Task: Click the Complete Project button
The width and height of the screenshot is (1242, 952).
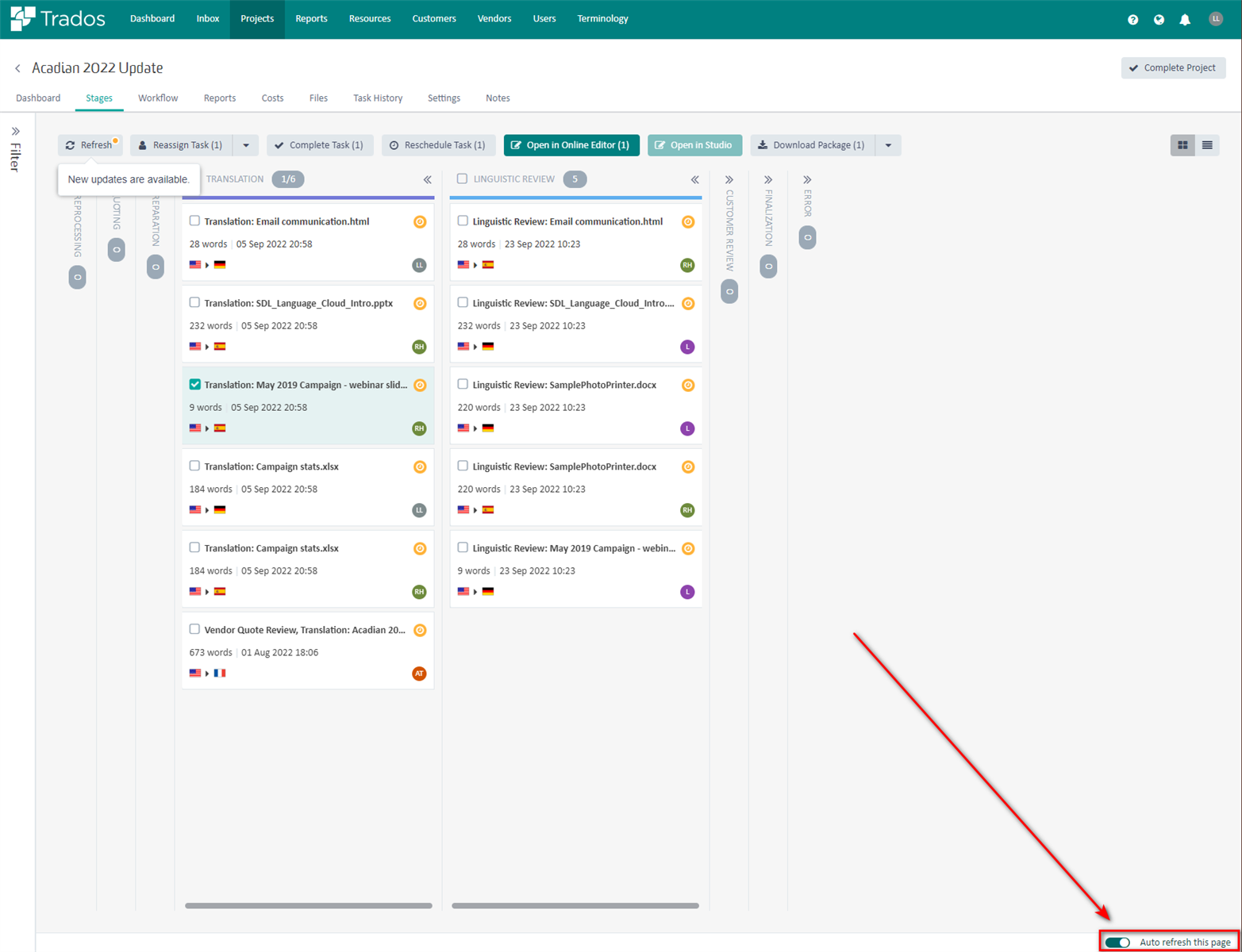Action: 1173,68
